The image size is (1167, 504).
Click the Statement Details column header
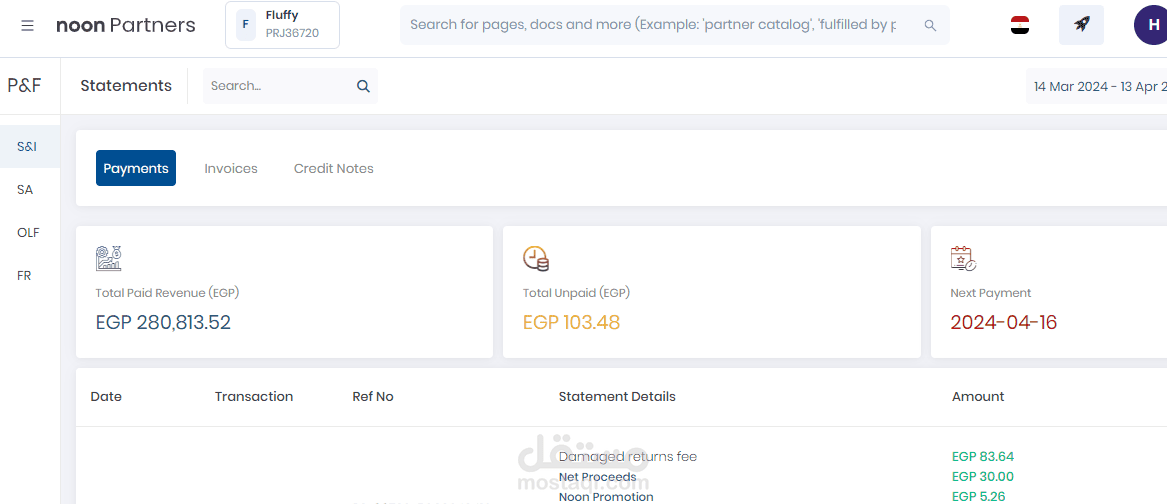(617, 397)
